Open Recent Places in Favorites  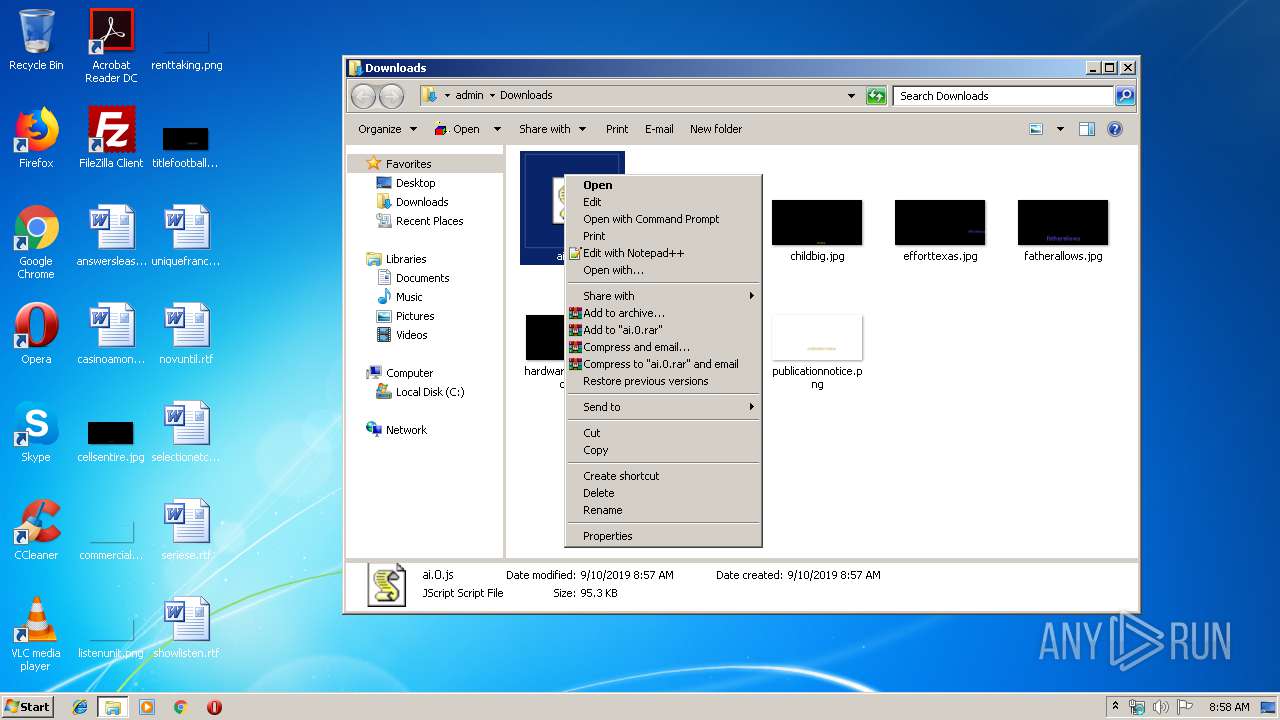tap(420, 221)
